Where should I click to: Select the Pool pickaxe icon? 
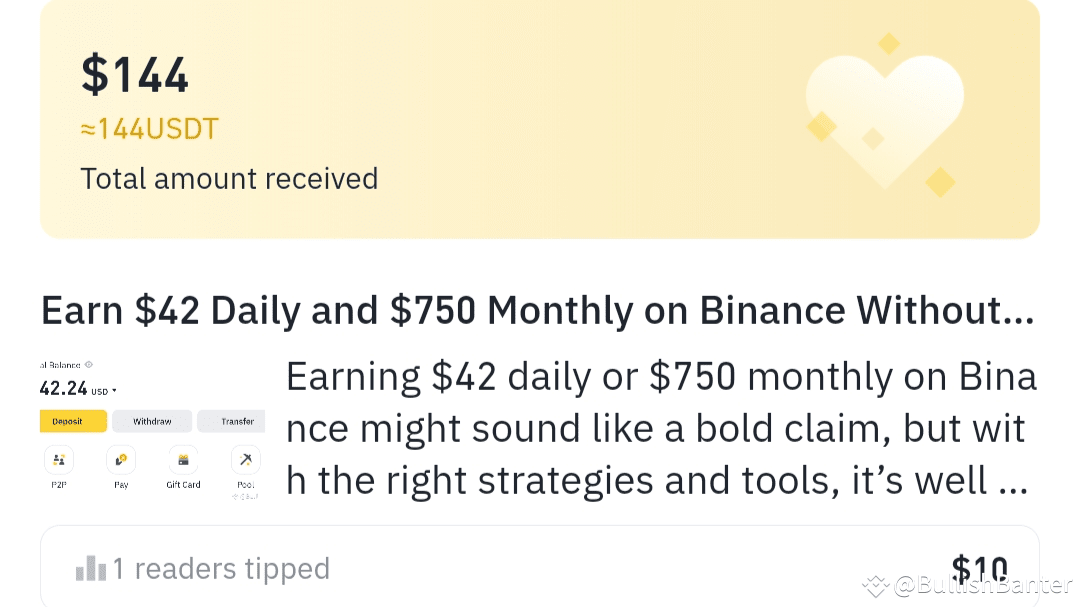click(x=246, y=460)
